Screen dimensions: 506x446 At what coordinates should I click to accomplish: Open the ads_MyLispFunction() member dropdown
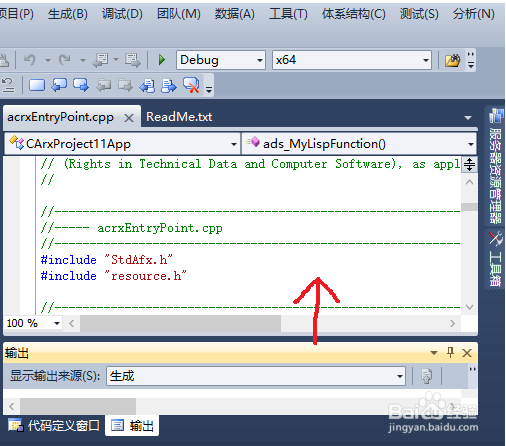click(x=359, y=144)
